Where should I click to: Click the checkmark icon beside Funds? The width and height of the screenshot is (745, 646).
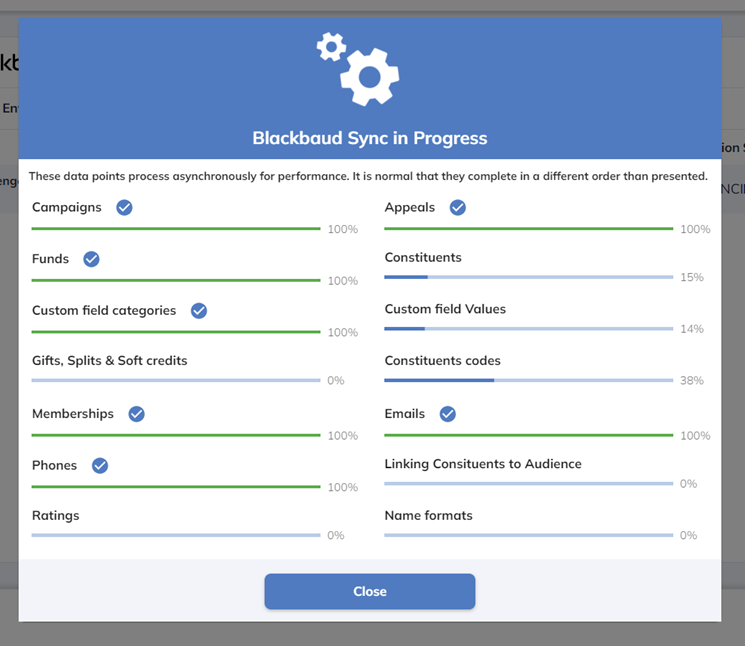coord(91,259)
